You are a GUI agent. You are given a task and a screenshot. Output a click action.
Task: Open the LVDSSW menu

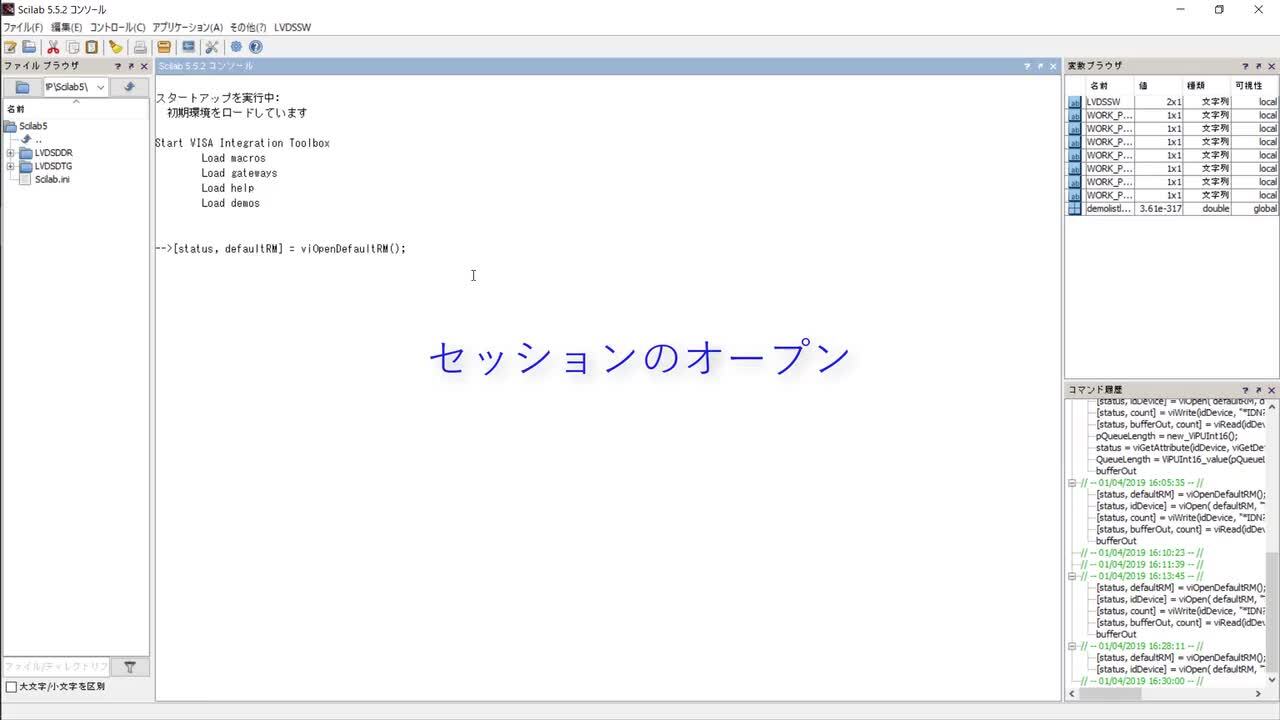coord(292,27)
